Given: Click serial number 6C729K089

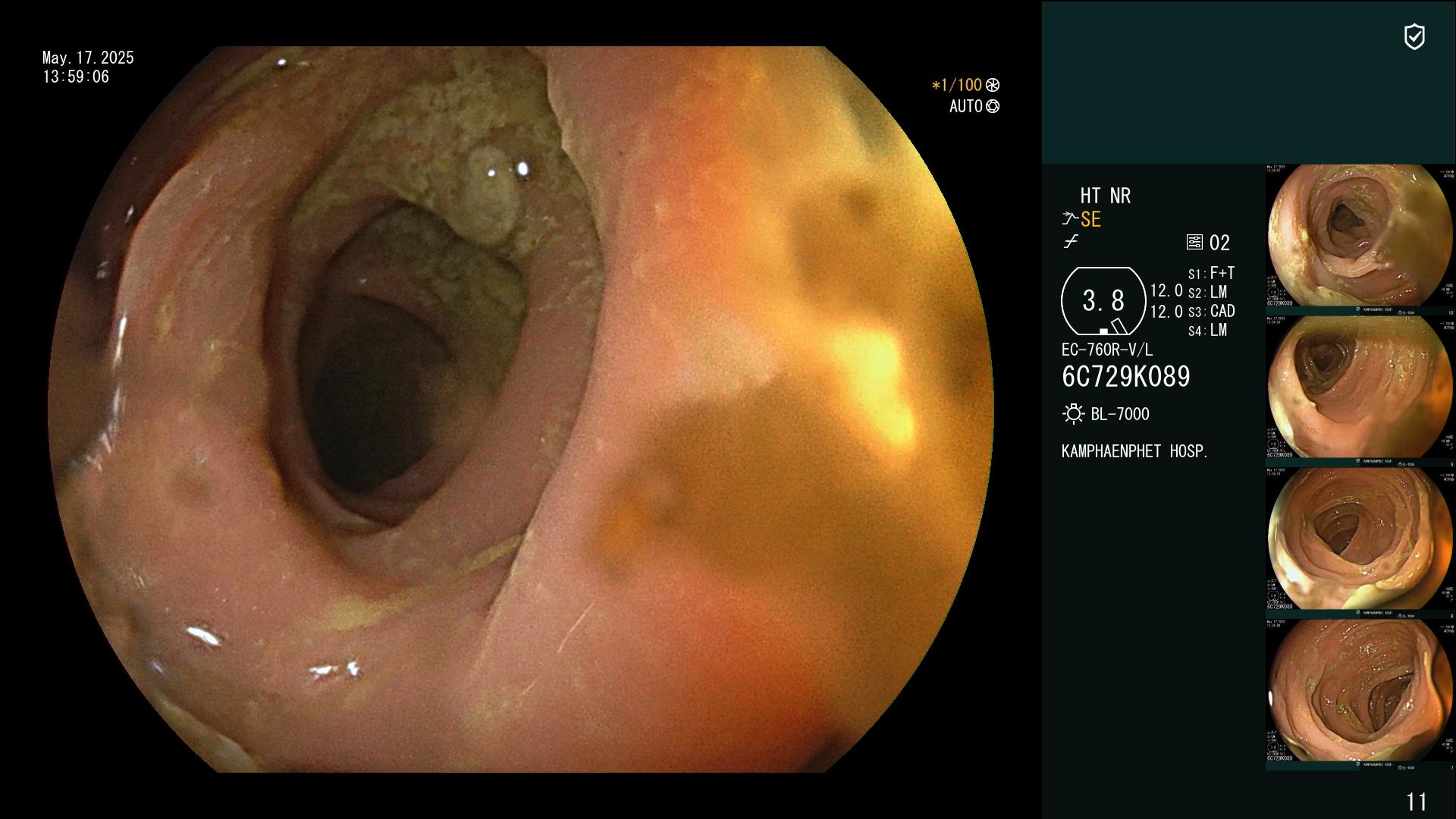Looking at the screenshot, I should 1126,377.
